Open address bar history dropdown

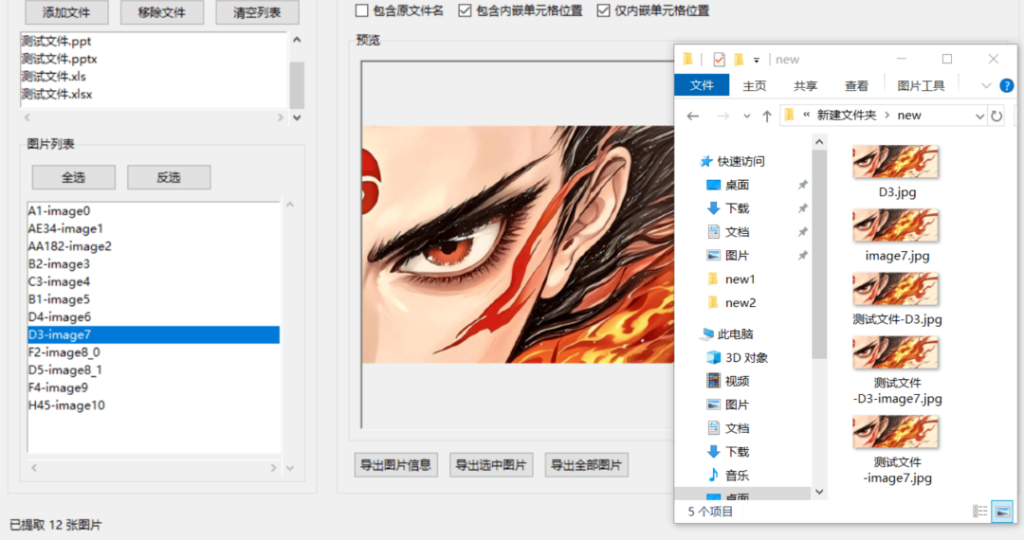click(x=980, y=116)
